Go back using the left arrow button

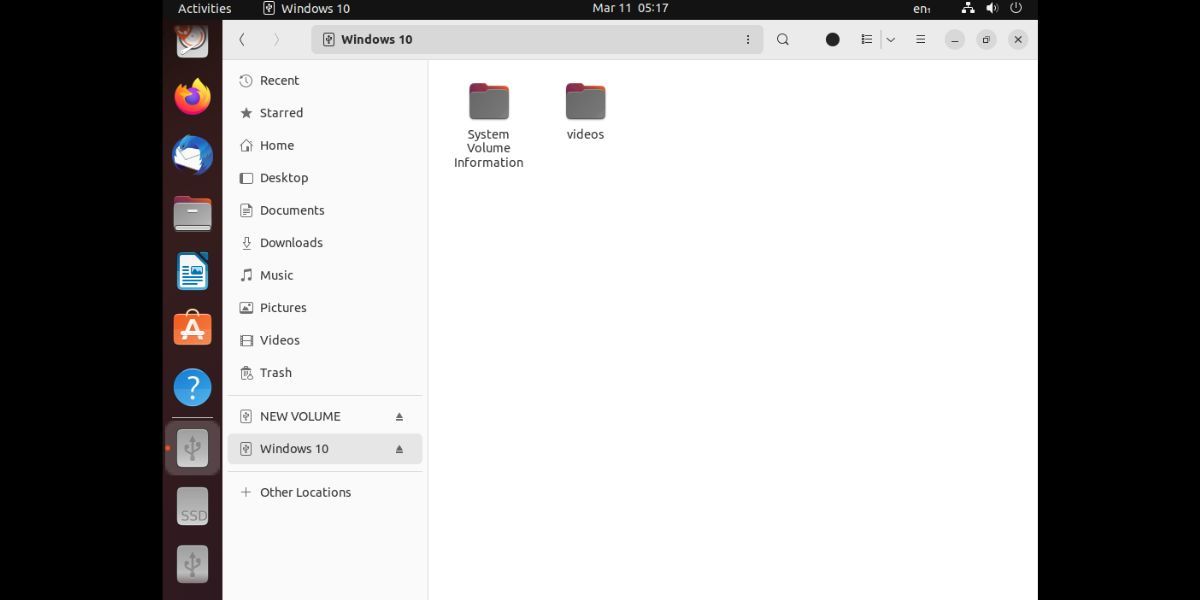[241, 40]
